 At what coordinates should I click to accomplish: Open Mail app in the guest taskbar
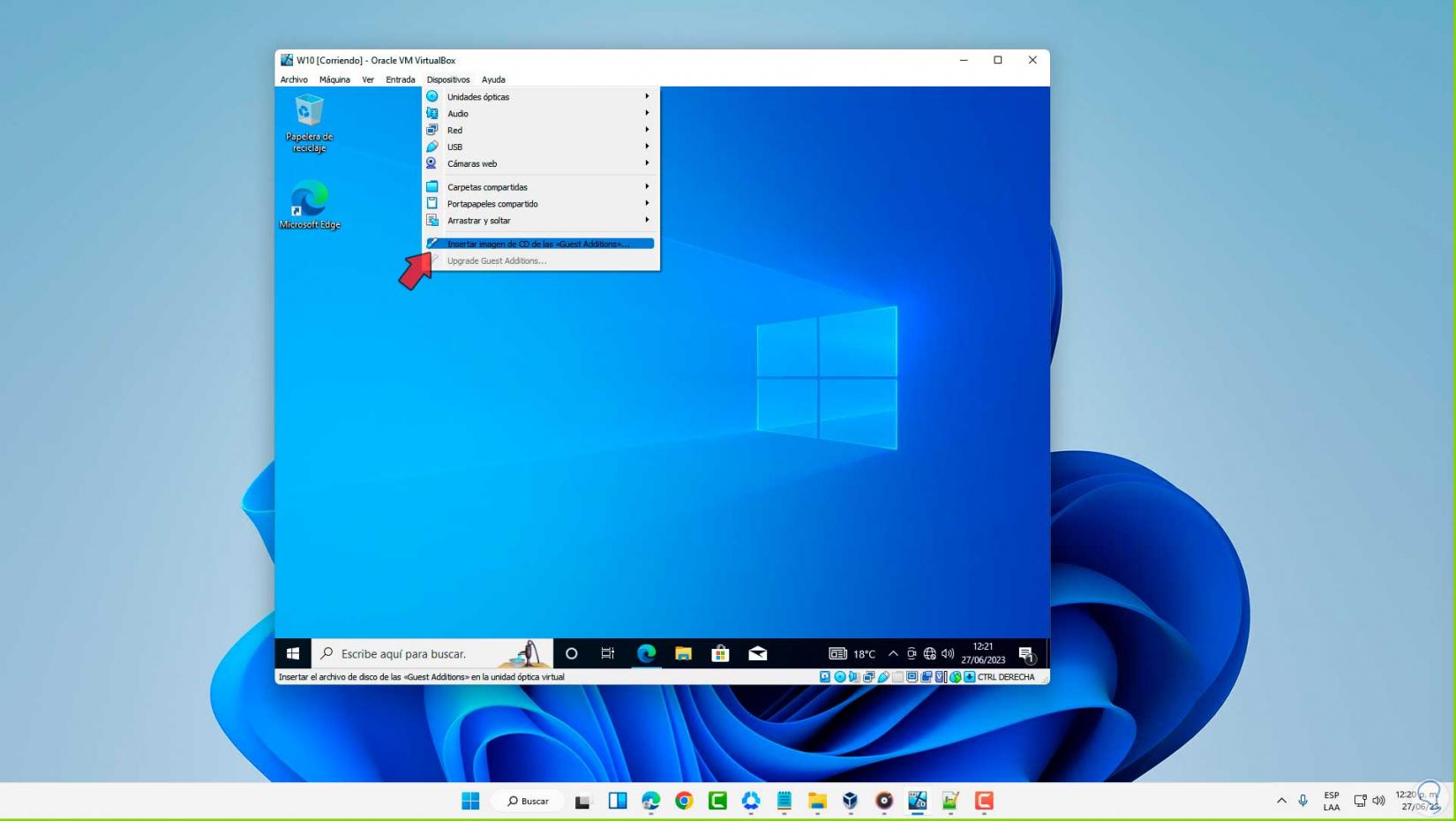(x=758, y=654)
